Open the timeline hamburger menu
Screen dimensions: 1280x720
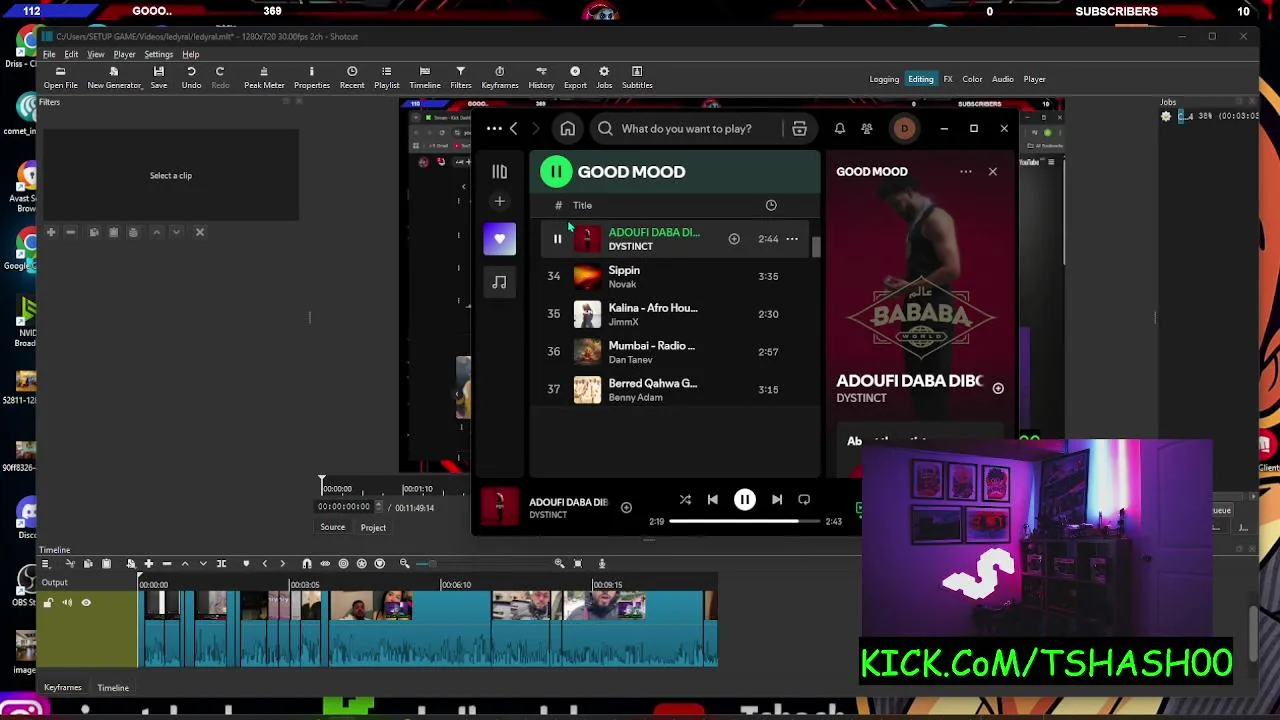pyautogui.click(x=46, y=564)
